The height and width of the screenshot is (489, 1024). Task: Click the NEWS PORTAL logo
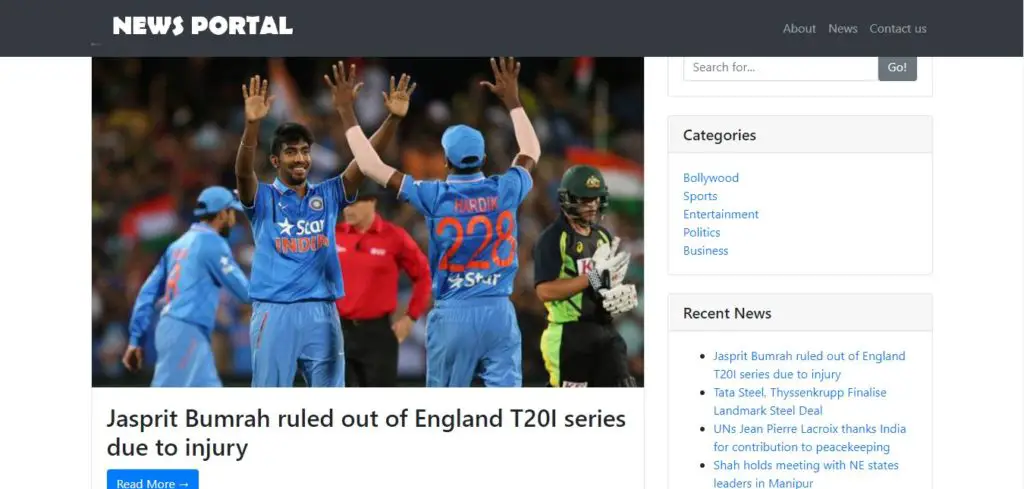click(x=202, y=26)
